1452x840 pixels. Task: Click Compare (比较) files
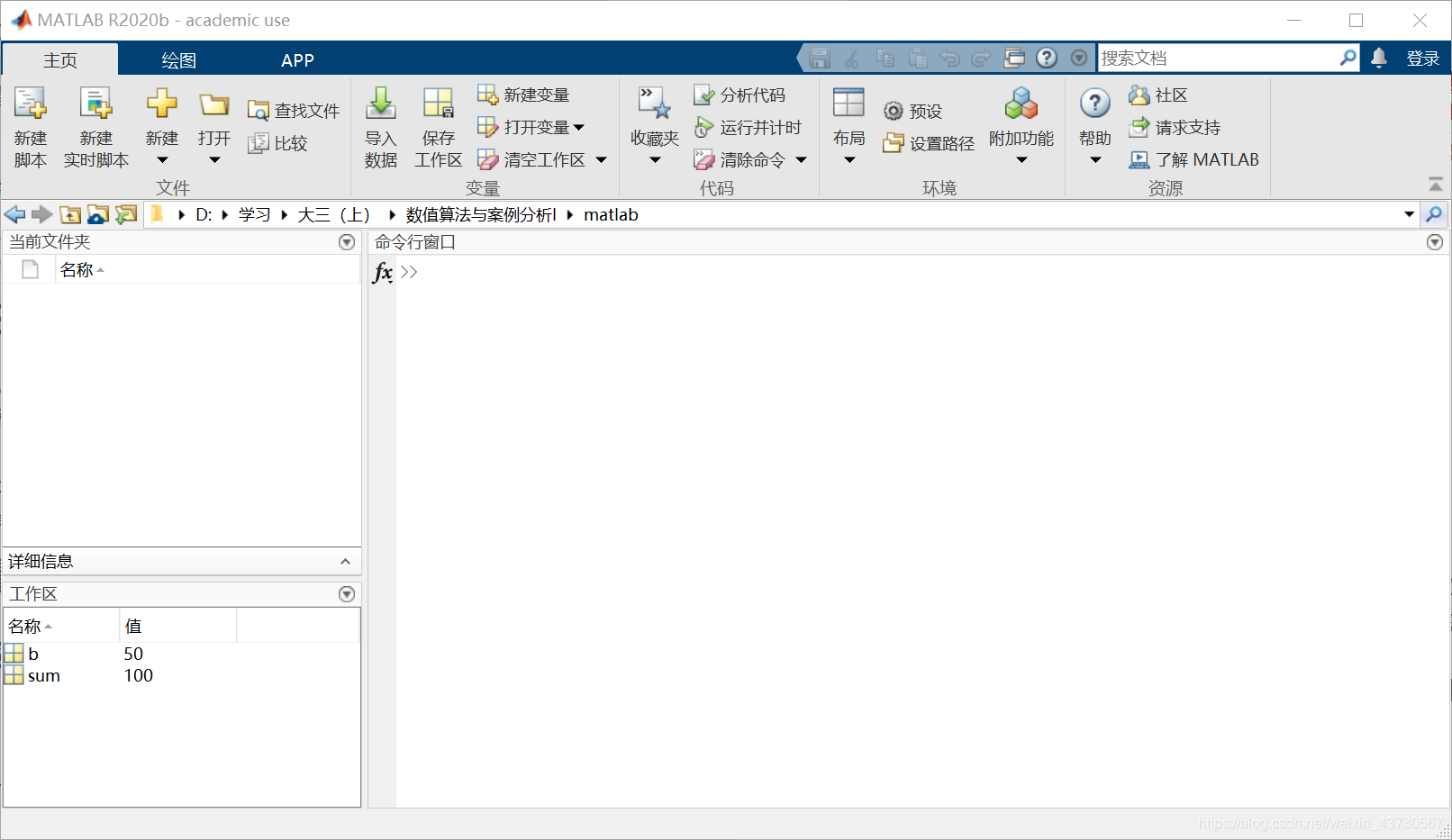(x=277, y=143)
